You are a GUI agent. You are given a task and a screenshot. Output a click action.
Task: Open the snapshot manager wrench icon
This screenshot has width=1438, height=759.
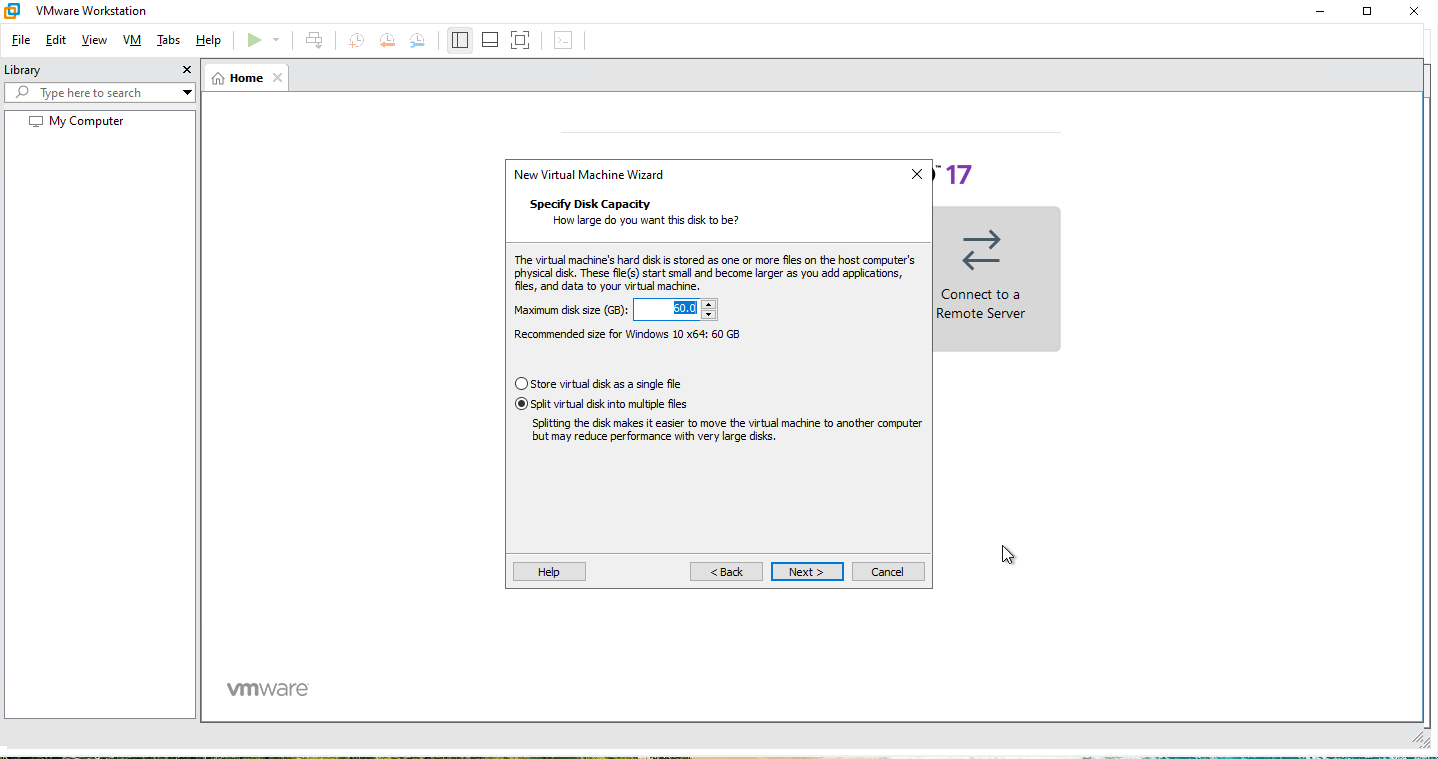(417, 40)
